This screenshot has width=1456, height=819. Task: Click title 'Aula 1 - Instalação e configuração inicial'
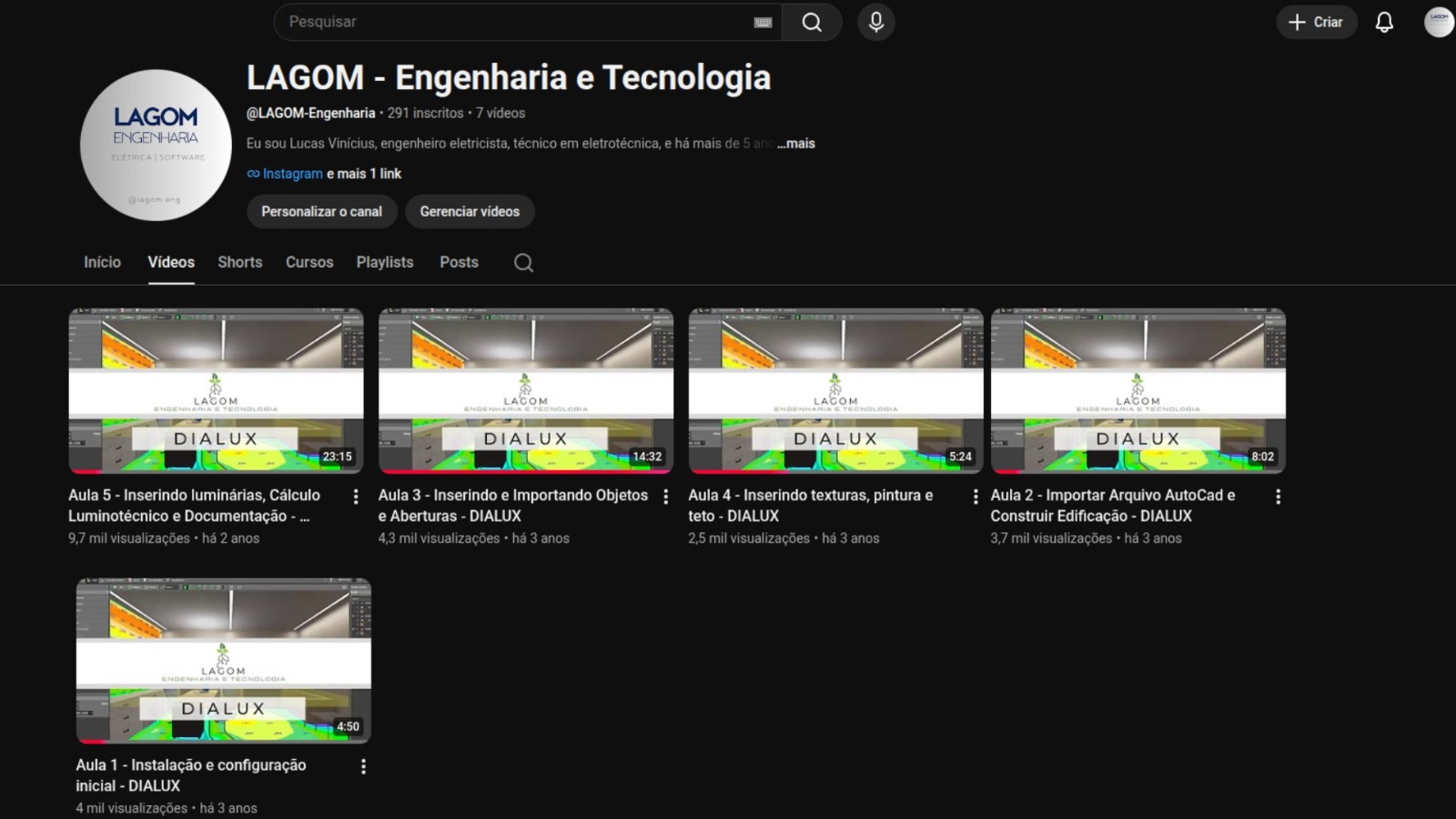[x=191, y=775]
